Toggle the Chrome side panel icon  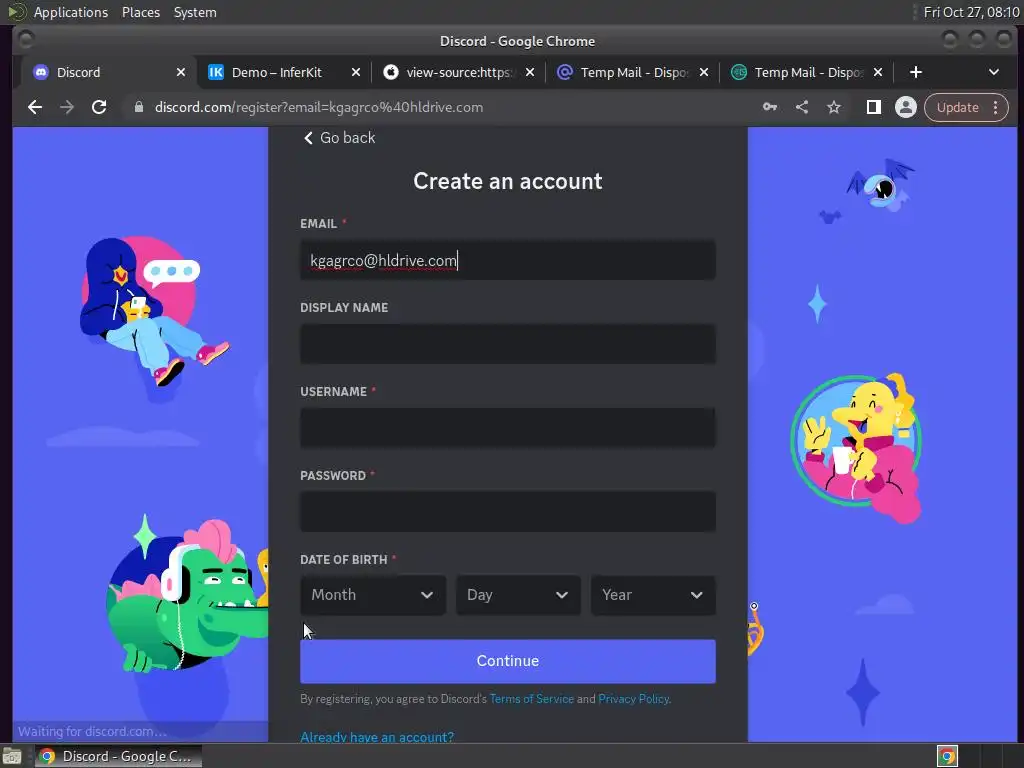(874, 107)
